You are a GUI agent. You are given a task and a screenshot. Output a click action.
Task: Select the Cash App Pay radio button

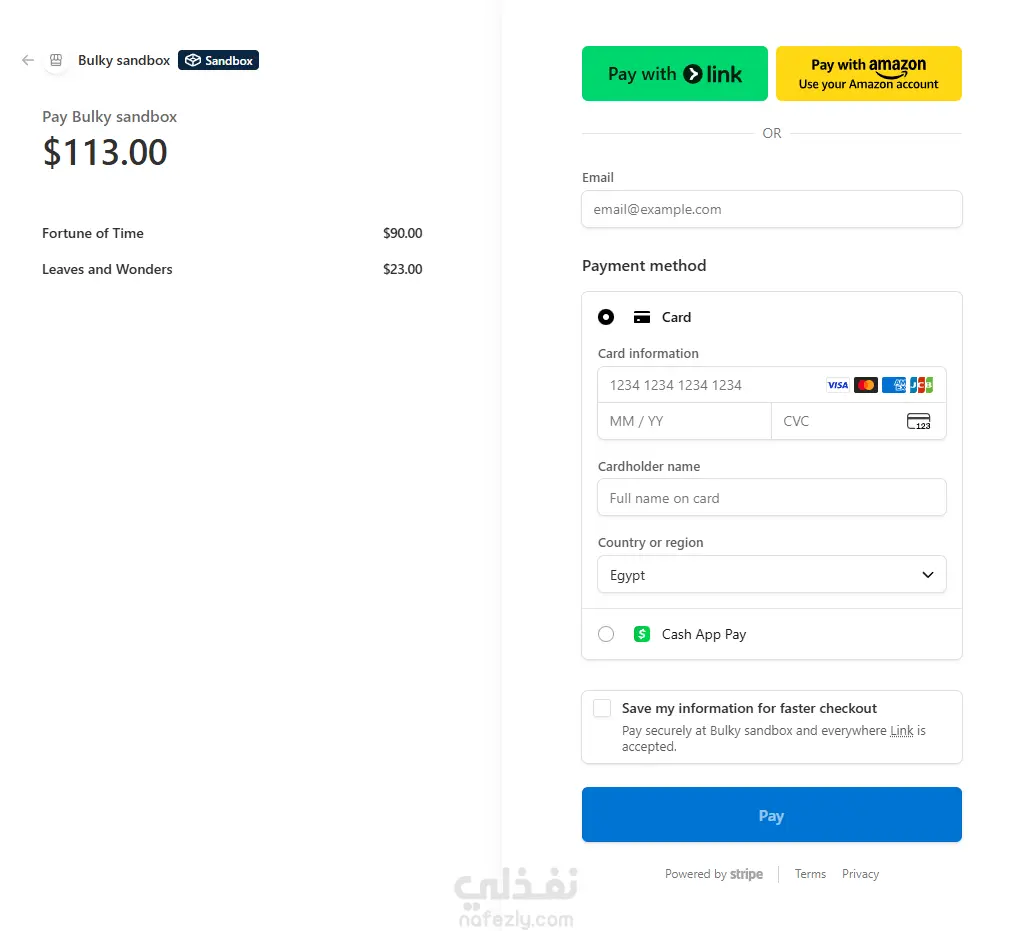(x=606, y=634)
